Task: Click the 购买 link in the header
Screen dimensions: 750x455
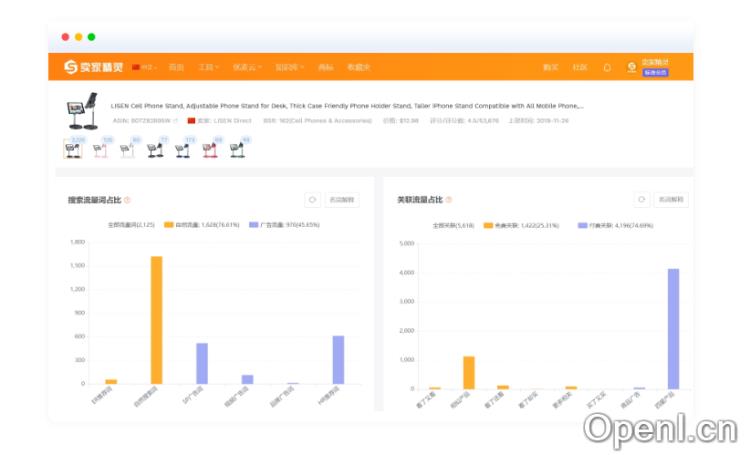Action: coord(550,67)
